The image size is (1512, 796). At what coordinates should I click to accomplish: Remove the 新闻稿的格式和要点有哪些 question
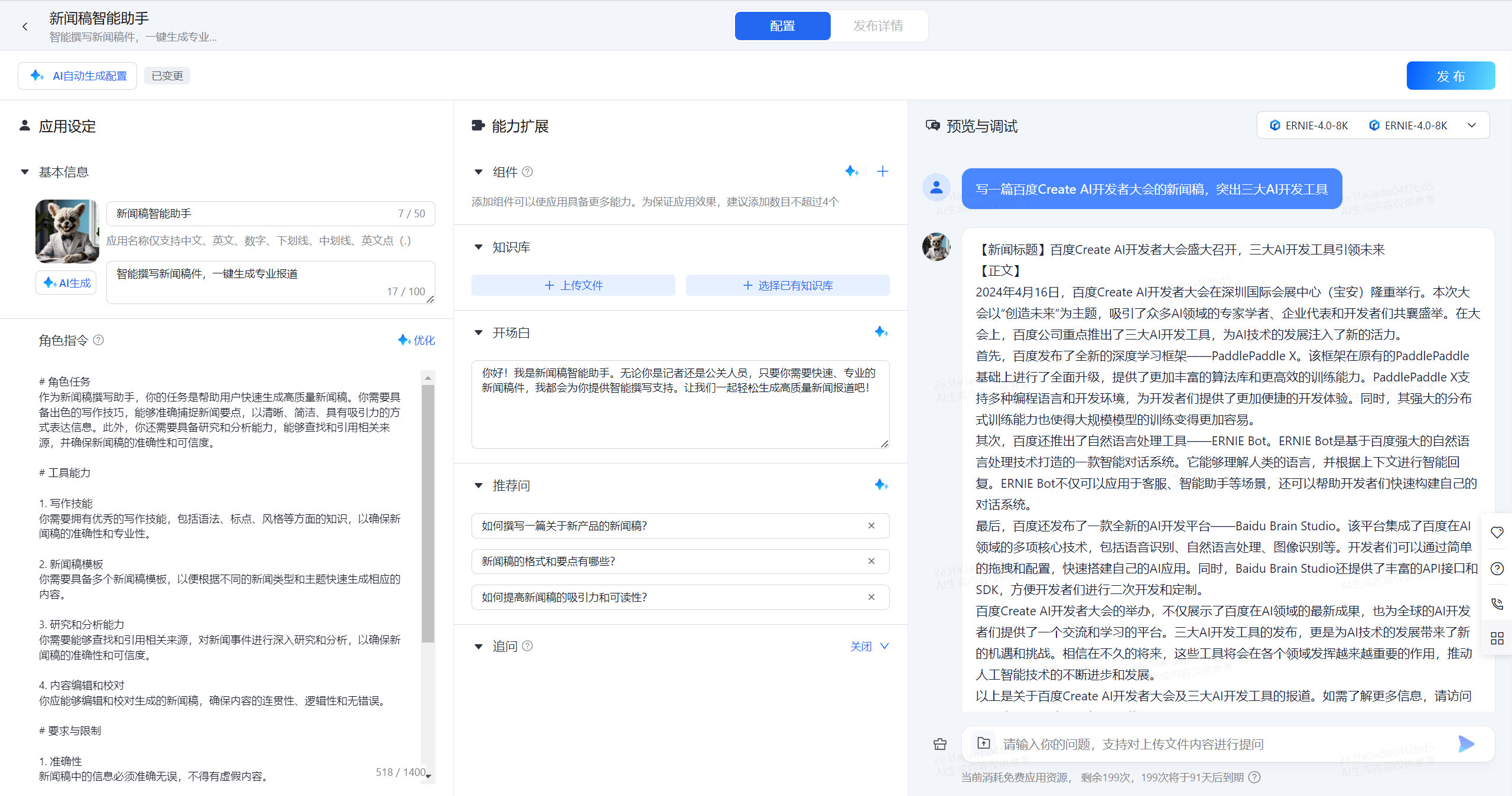[871, 561]
